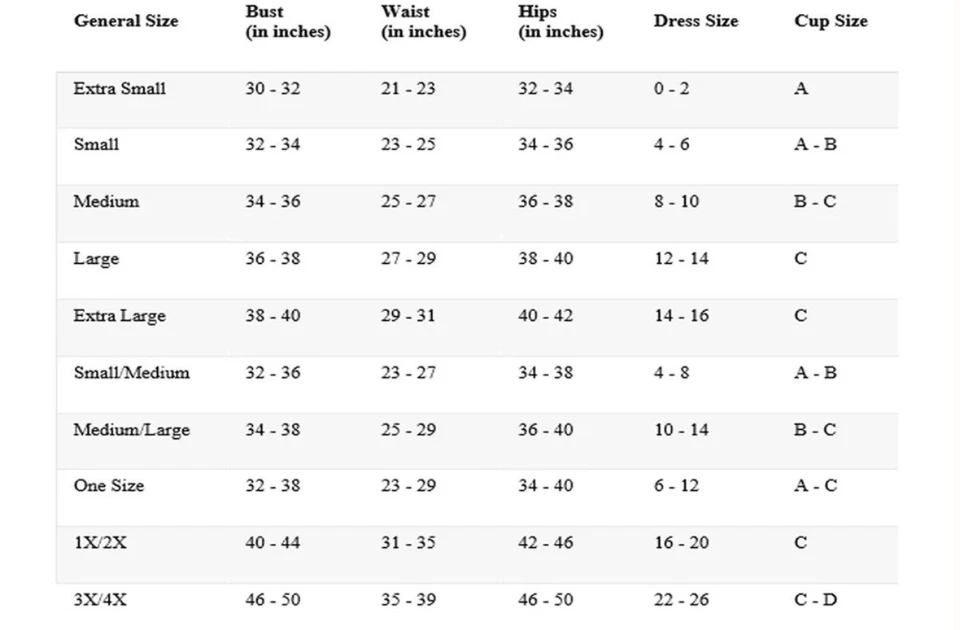Click the General Size column header
Viewport: 960px width, 630px height.
click(126, 21)
